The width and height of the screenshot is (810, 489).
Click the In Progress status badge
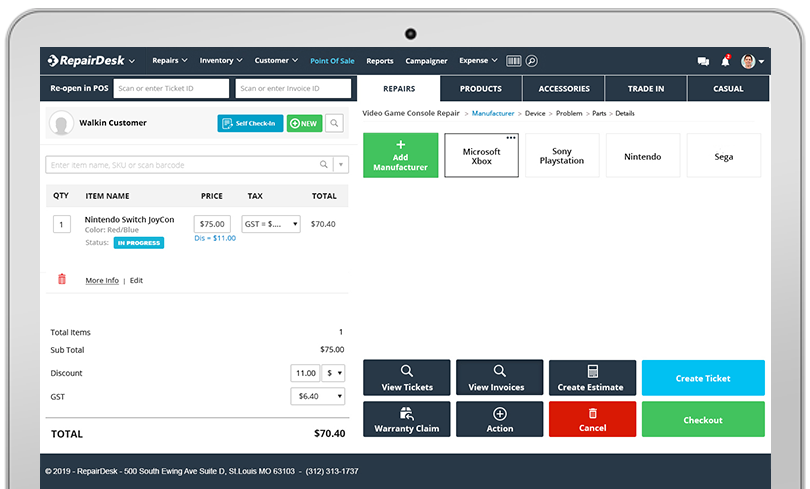click(139, 243)
